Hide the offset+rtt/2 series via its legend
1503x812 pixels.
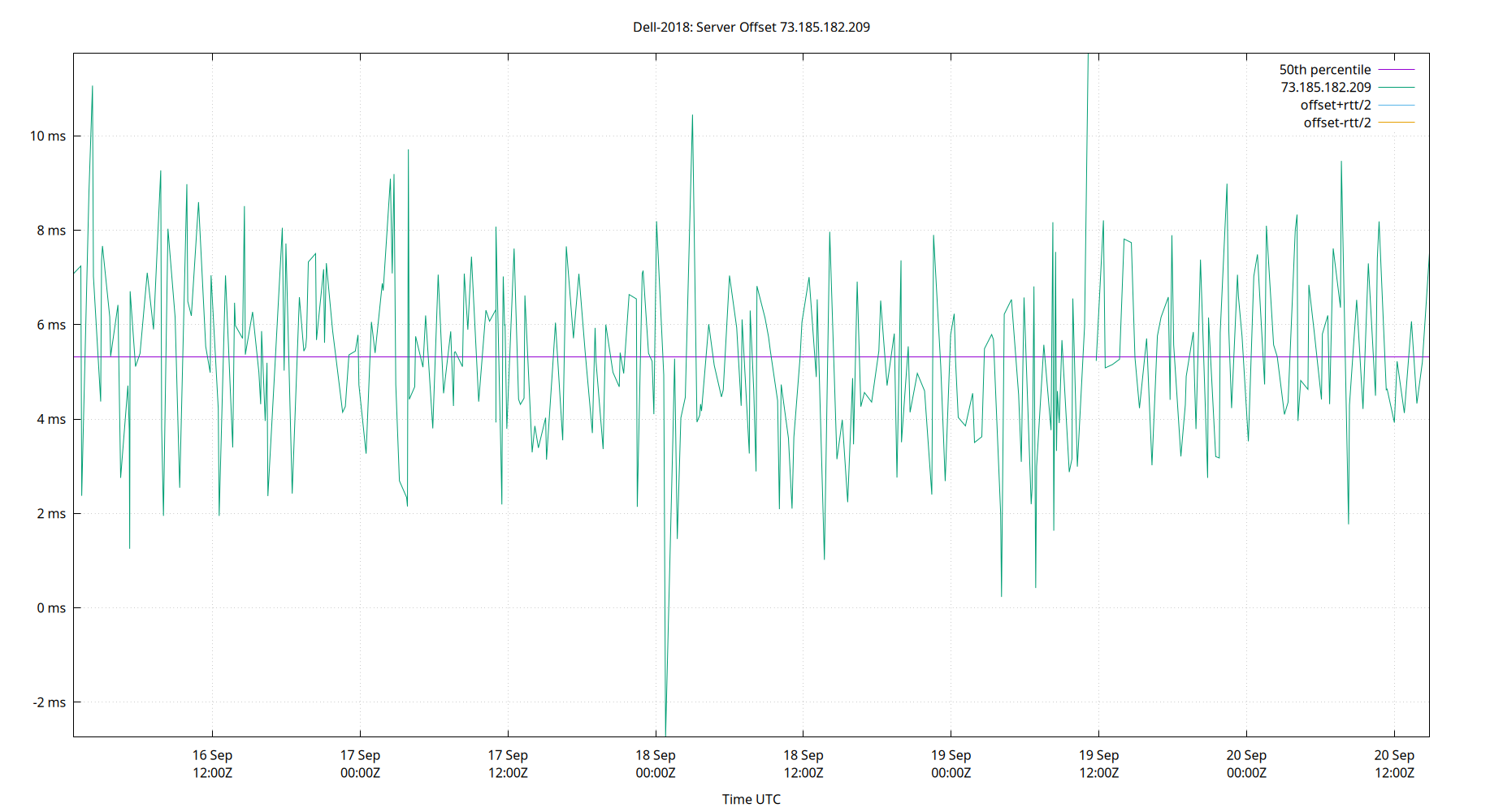click(x=1335, y=104)
